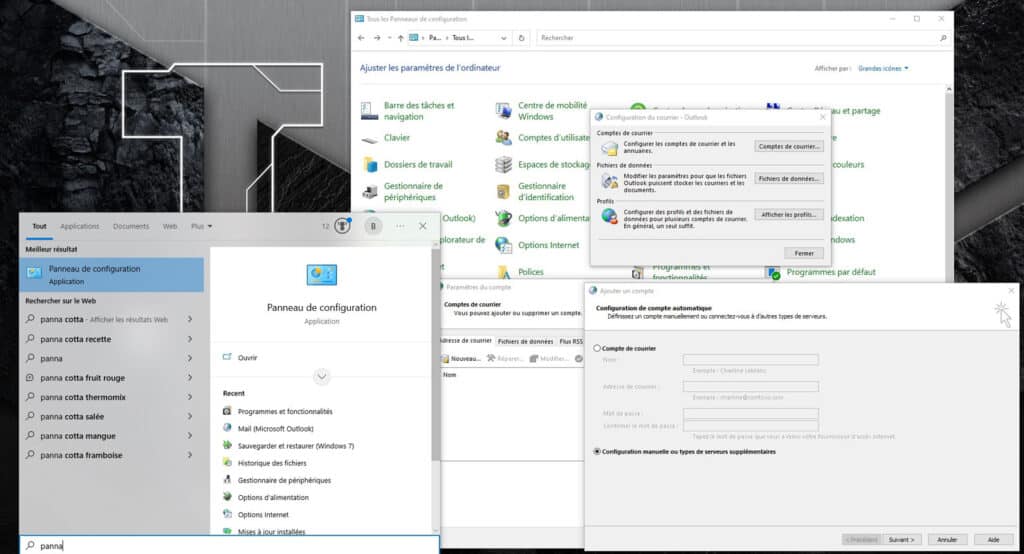Viewport: 1024px width, 554px height.
Task: Click the forward arrow in Control Panel
Action: (x=377, y=38)
